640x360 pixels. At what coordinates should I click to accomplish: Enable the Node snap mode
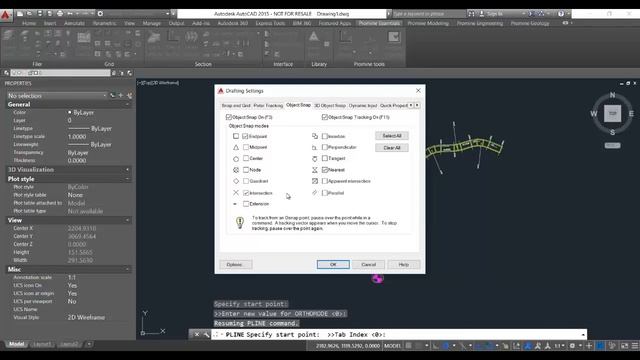246,169
